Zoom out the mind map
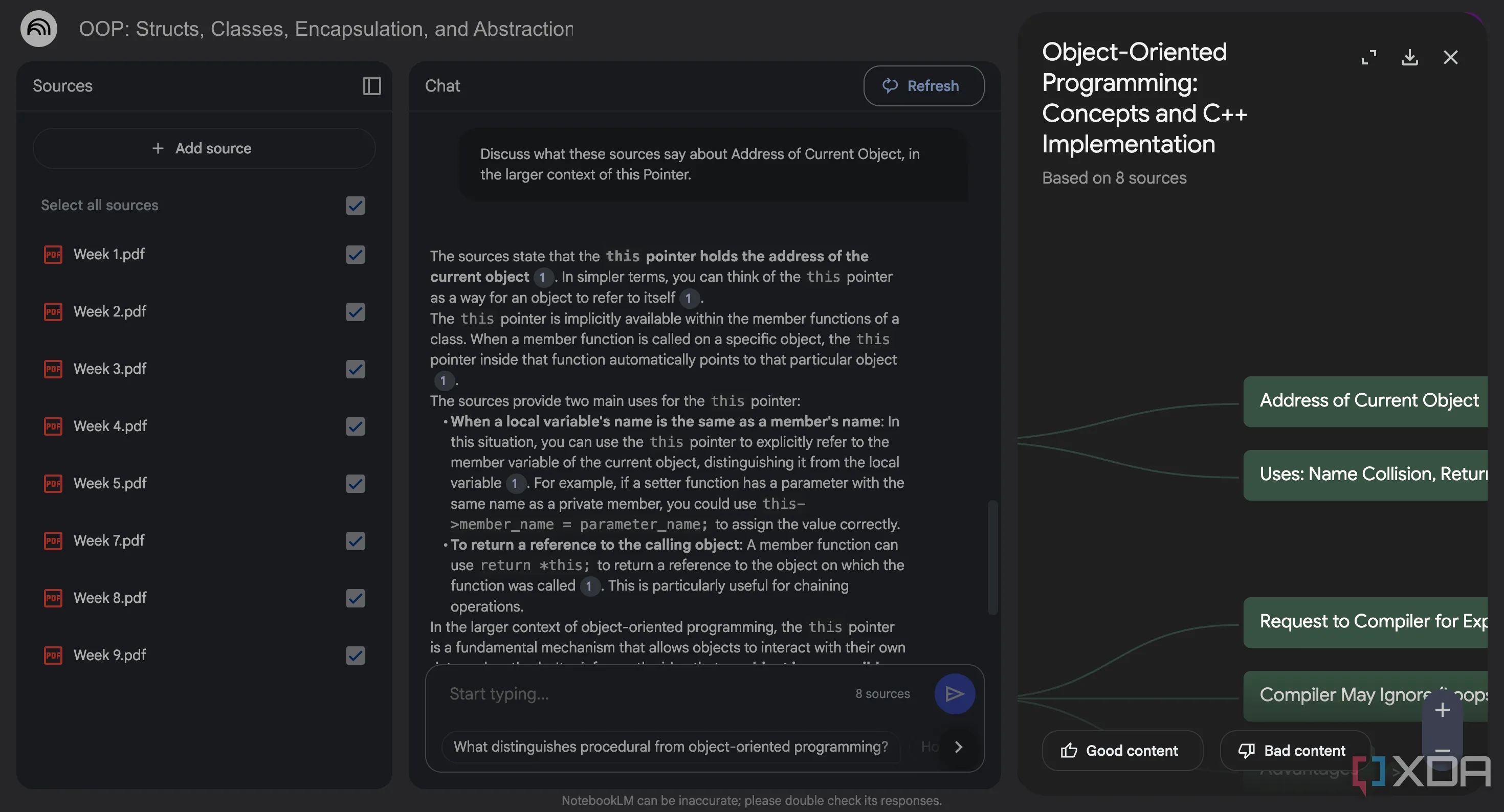The height and width of the screenshot is (812, 1504). (x=1442, y=751)
